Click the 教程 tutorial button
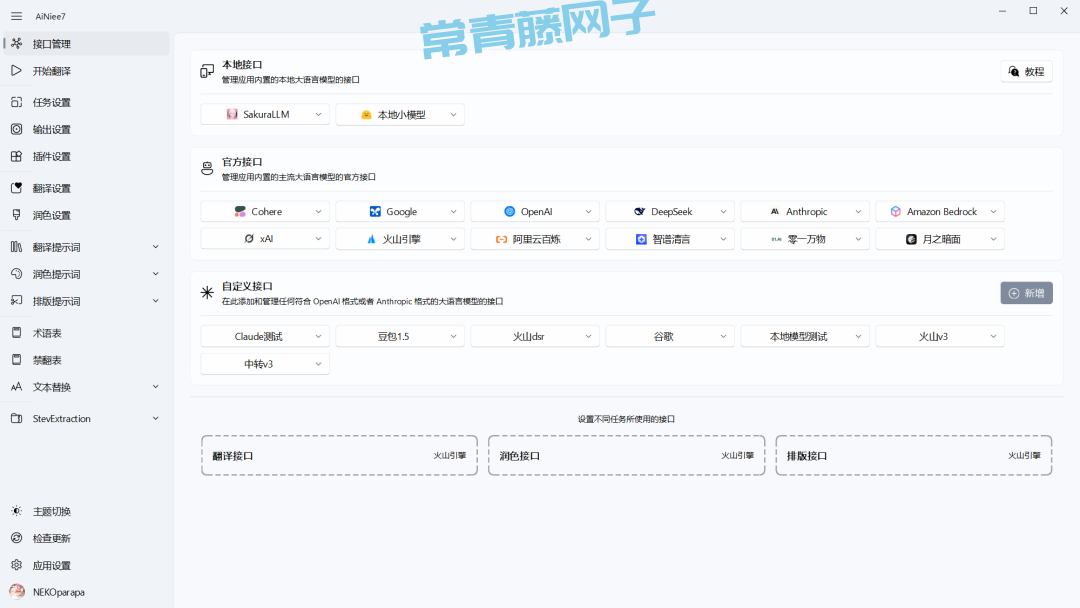Image resolution: width=1080 pixels, height=608 pixels. [x=1026, y=71]
